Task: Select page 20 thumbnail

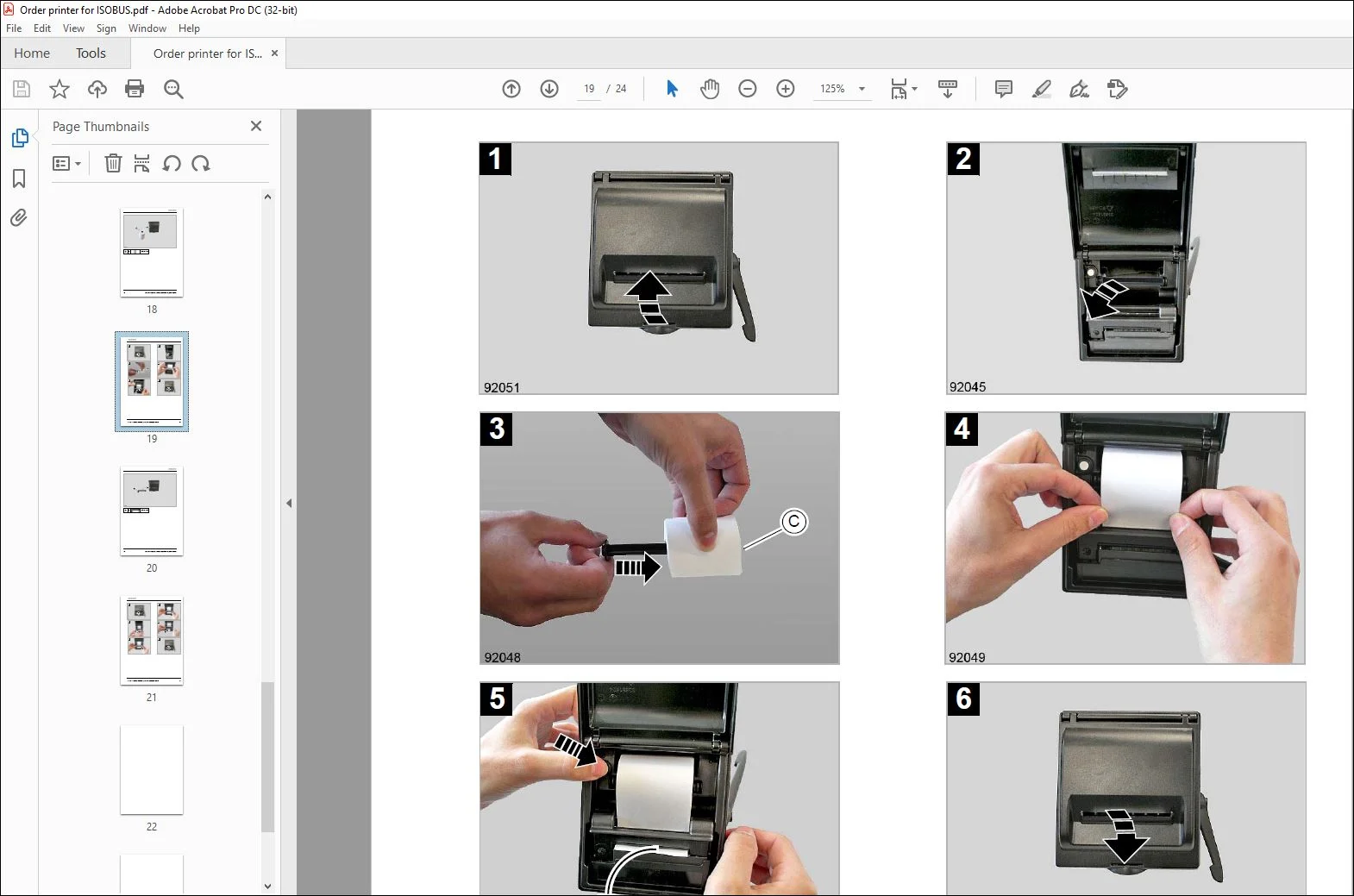Action: [x=152, y=511]
